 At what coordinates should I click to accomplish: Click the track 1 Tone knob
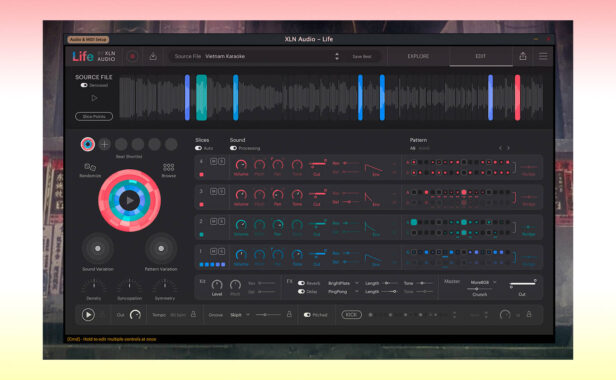[297, 255]
